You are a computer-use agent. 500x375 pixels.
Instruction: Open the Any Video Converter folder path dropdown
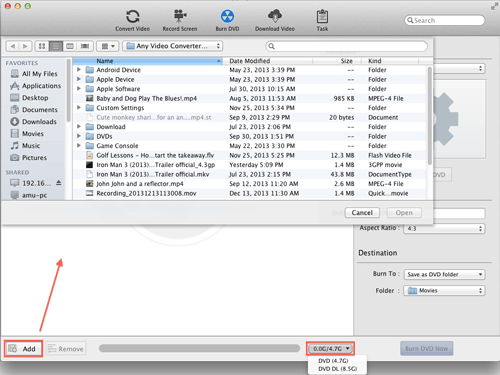pos(173,46)
